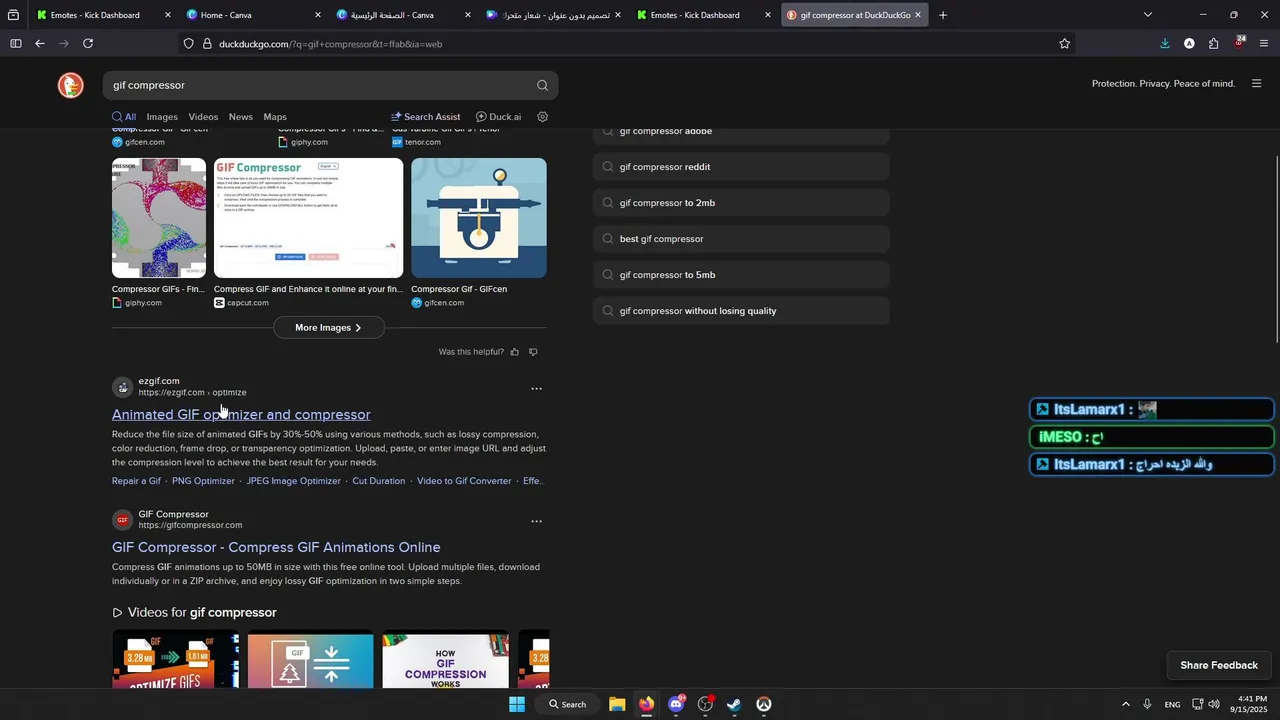Open the capcut.com Compress GIF image thumbnail
The width and height of the screenshot is (1280, 720).
click(308, 218)
